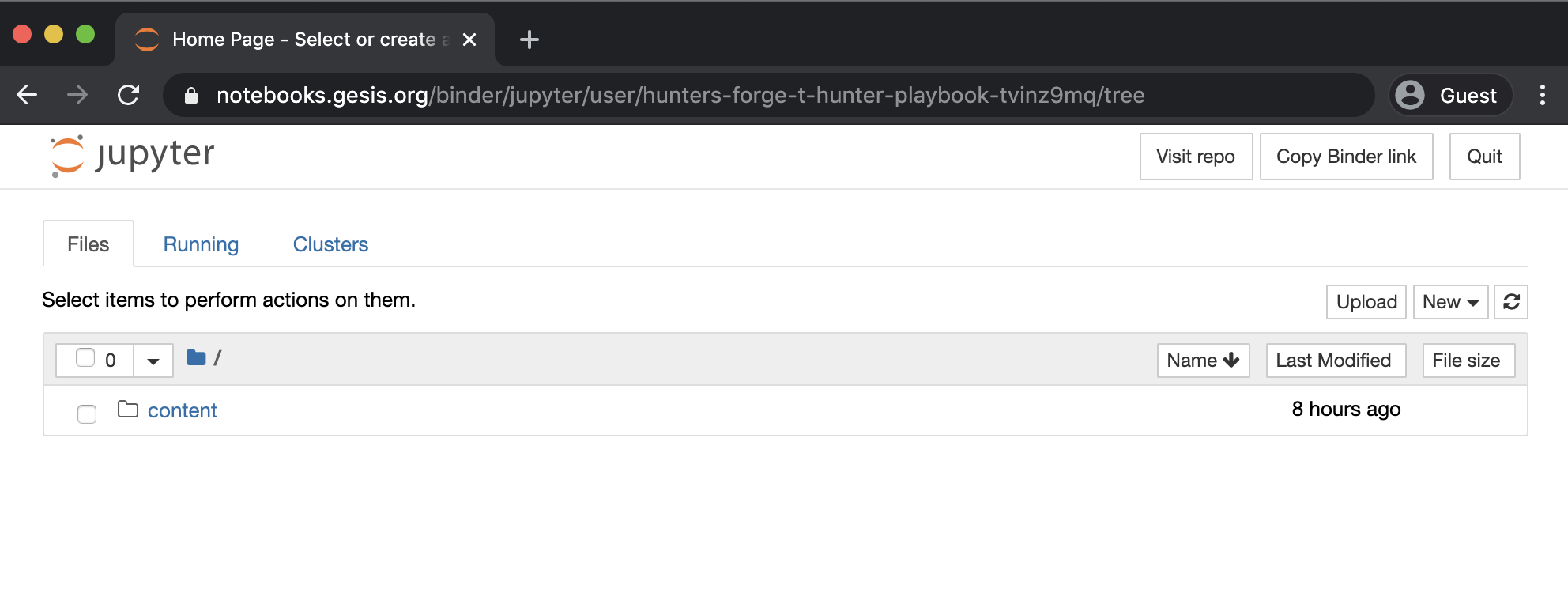Check the checkbox next to content folder

pos(86,413)
